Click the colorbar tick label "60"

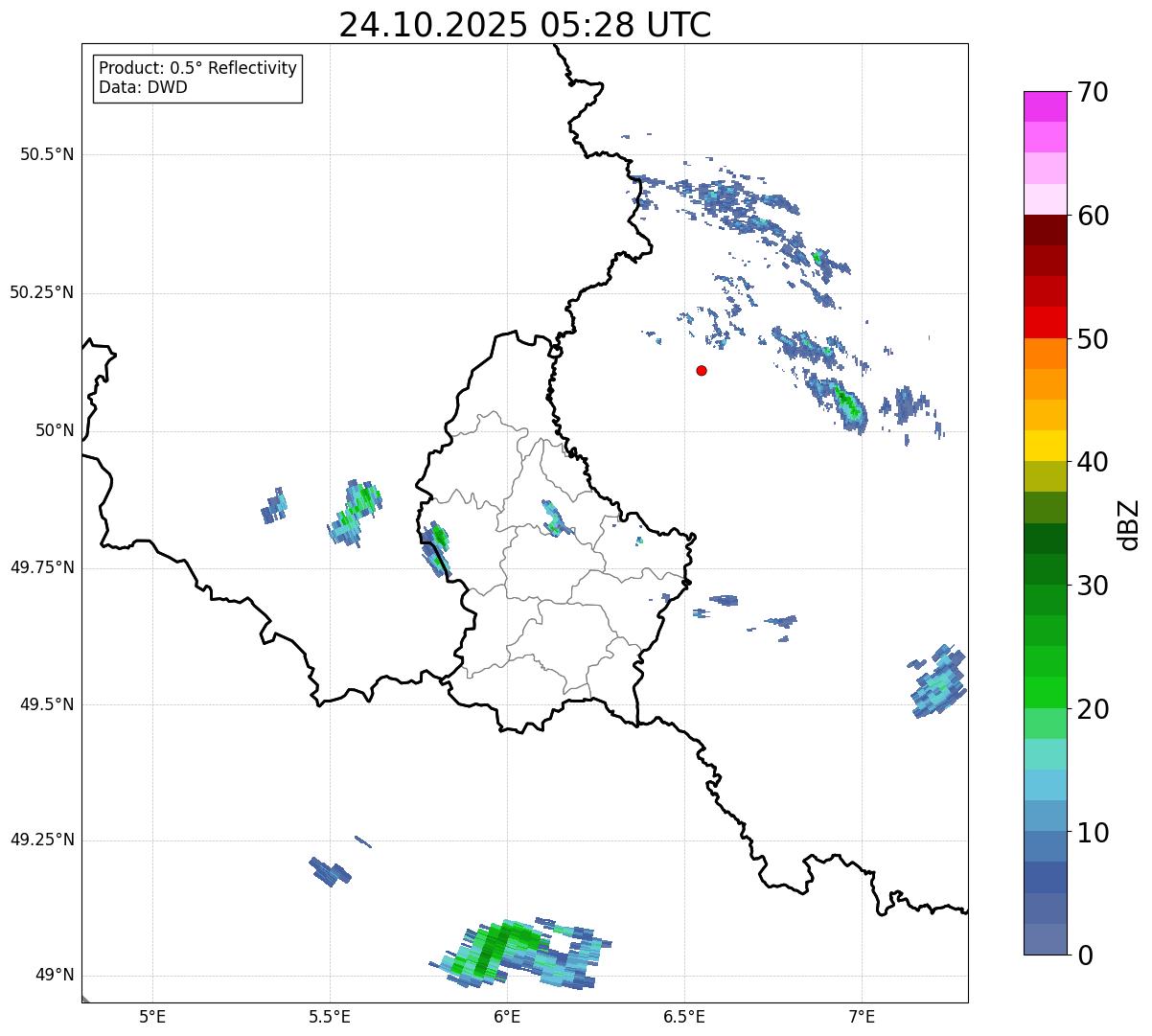click(1093, 216)
